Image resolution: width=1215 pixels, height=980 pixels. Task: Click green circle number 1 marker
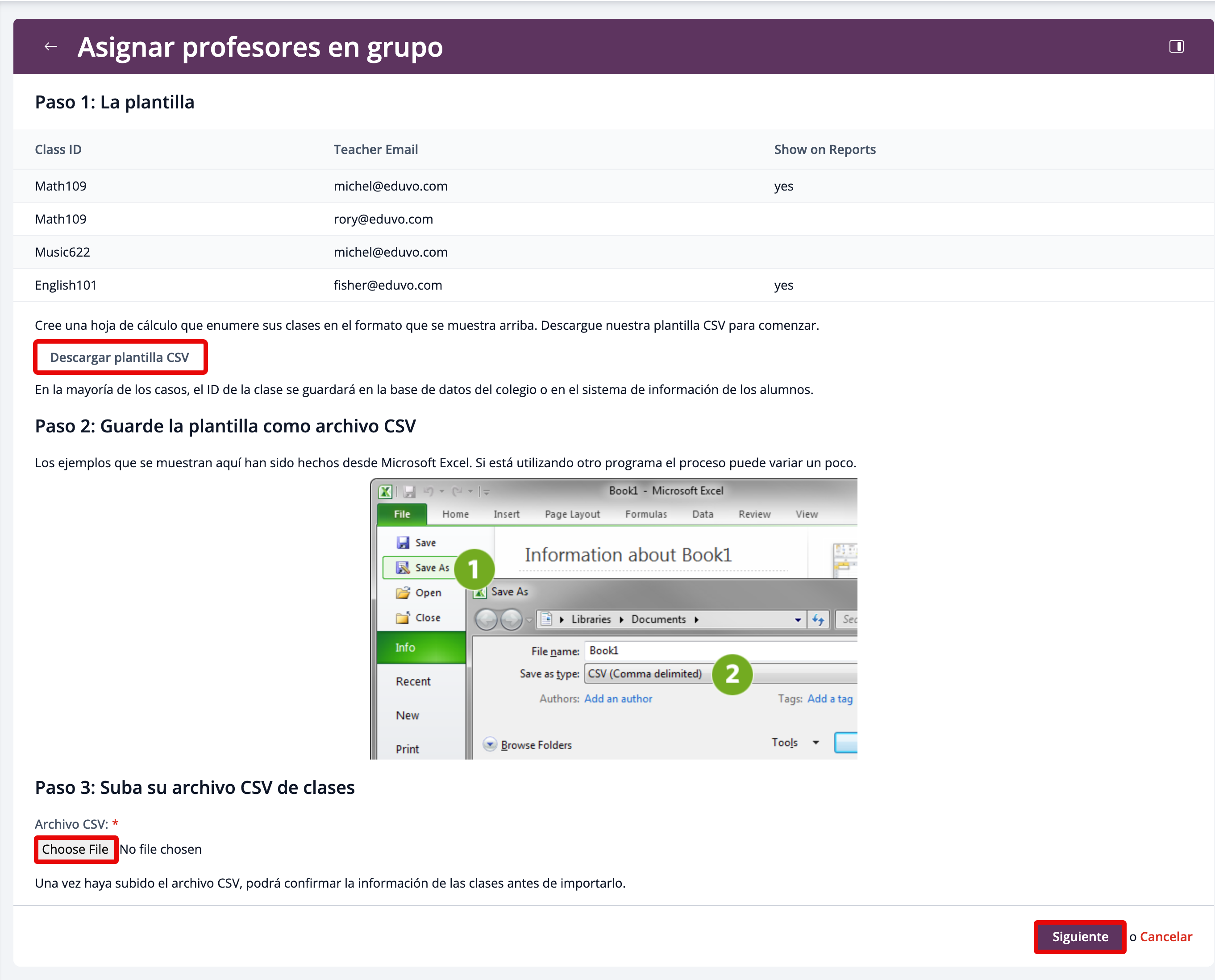474,569
